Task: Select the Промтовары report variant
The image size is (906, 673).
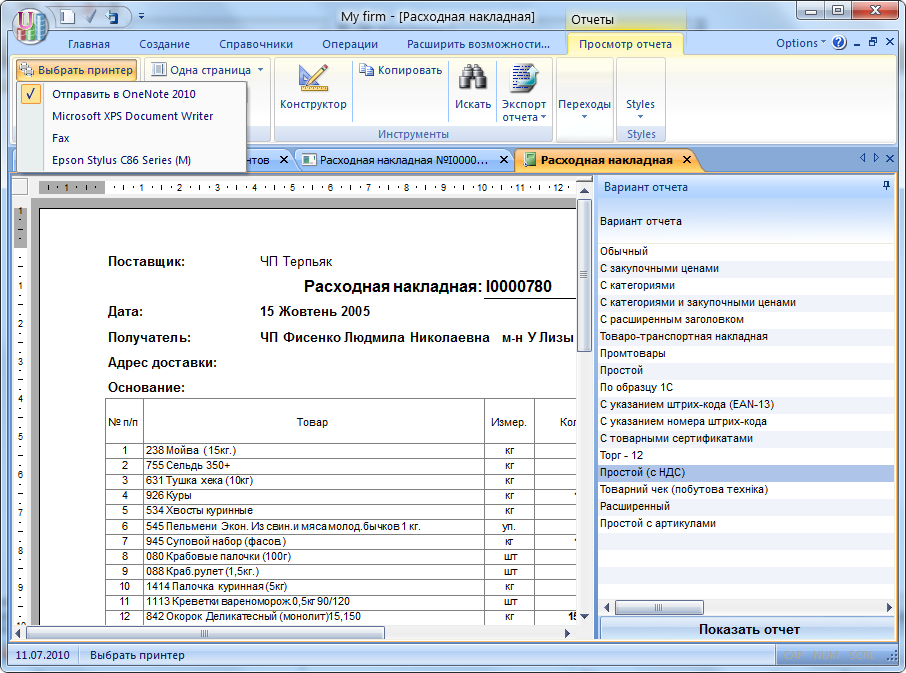Action: 745,353
